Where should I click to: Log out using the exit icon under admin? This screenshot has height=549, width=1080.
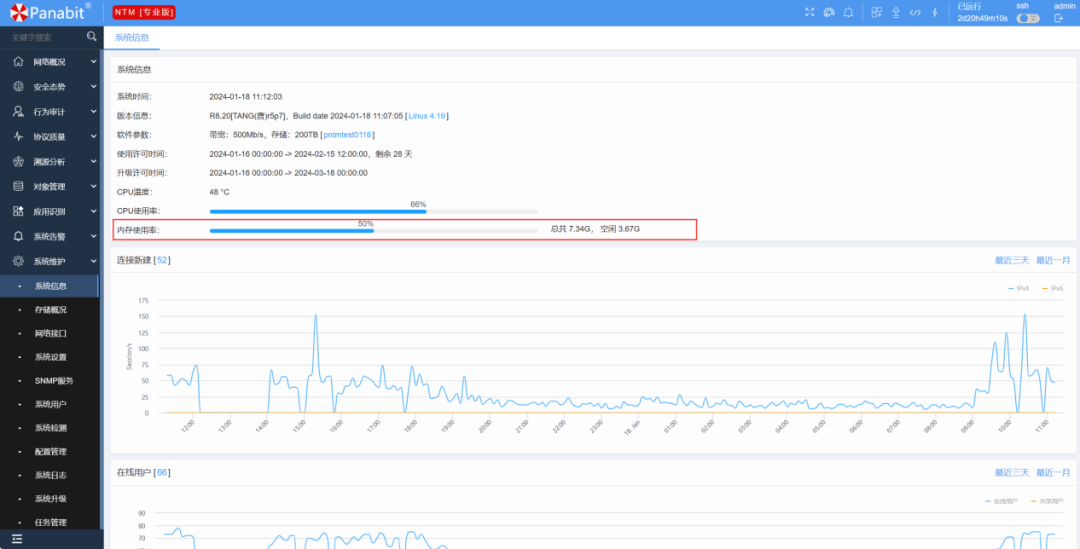click(1059, 19)
